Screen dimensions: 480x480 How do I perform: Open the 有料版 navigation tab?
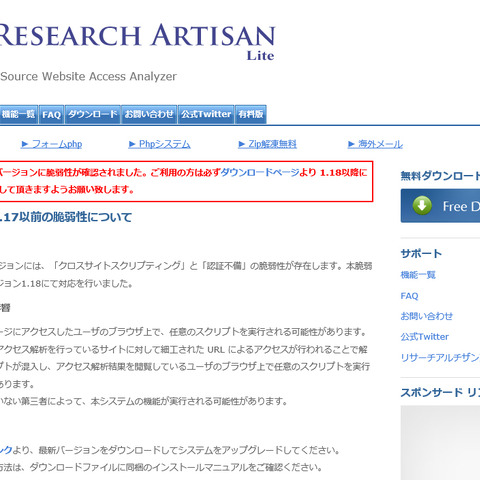coord(251,114)
